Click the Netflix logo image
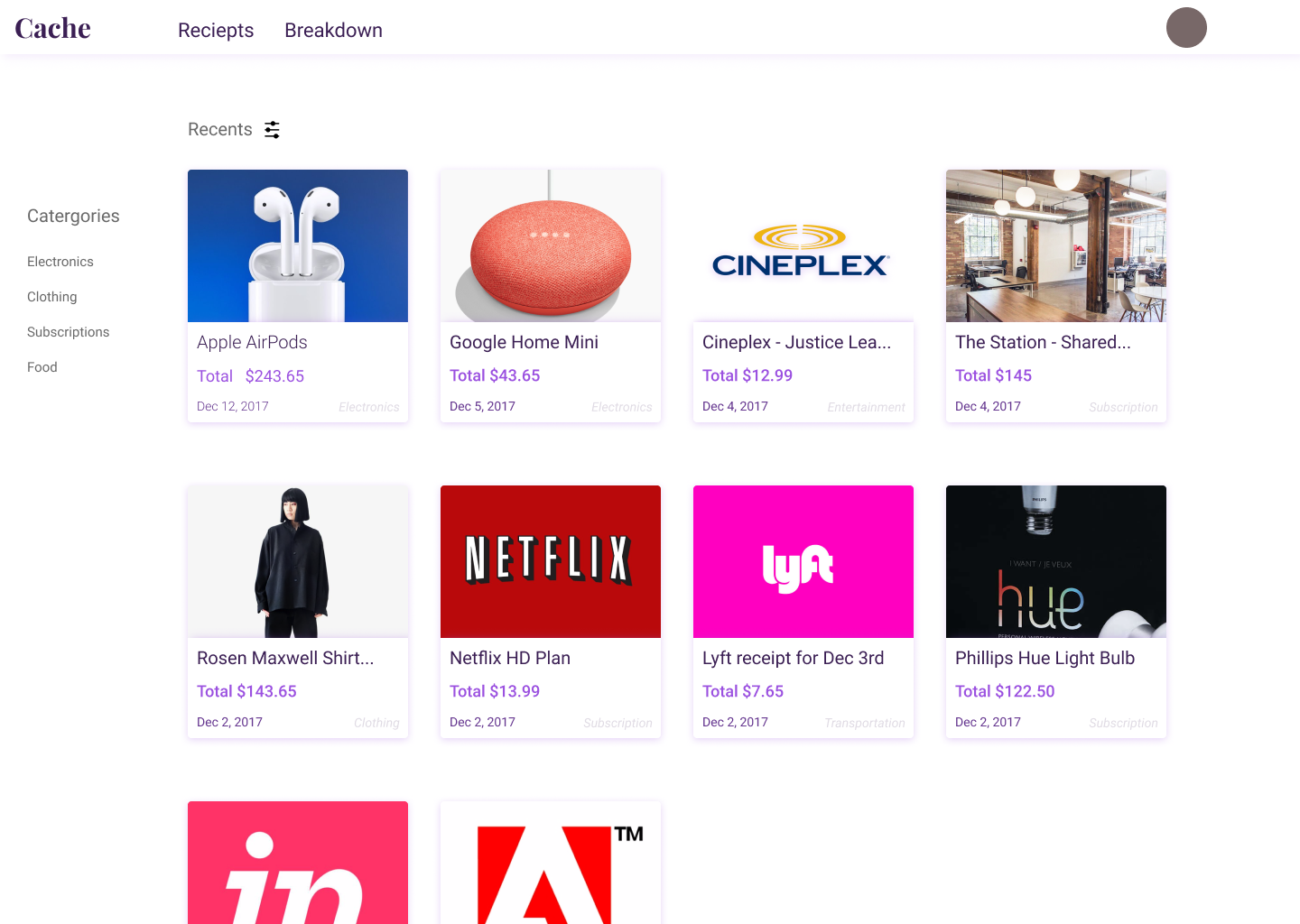The height and width of the screenshot is (924, 1300). pos(551,561)
